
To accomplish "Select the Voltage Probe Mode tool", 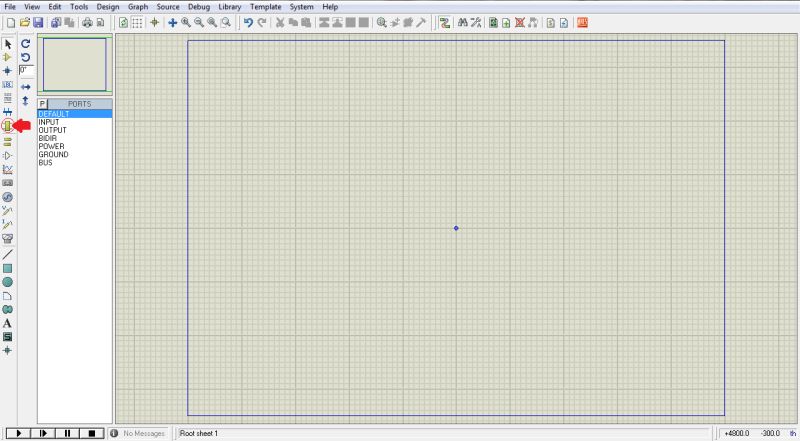I will click(8, 210).
